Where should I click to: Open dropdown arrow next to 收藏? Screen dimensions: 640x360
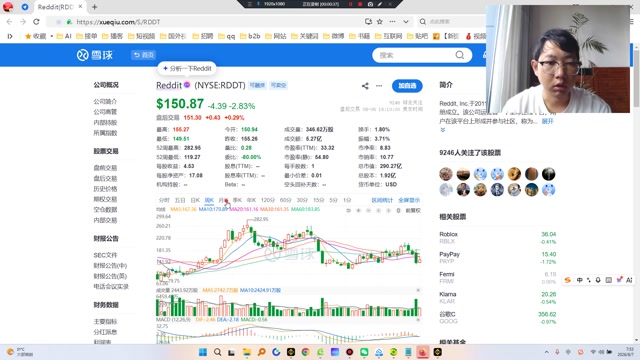(x=51, y=36)
